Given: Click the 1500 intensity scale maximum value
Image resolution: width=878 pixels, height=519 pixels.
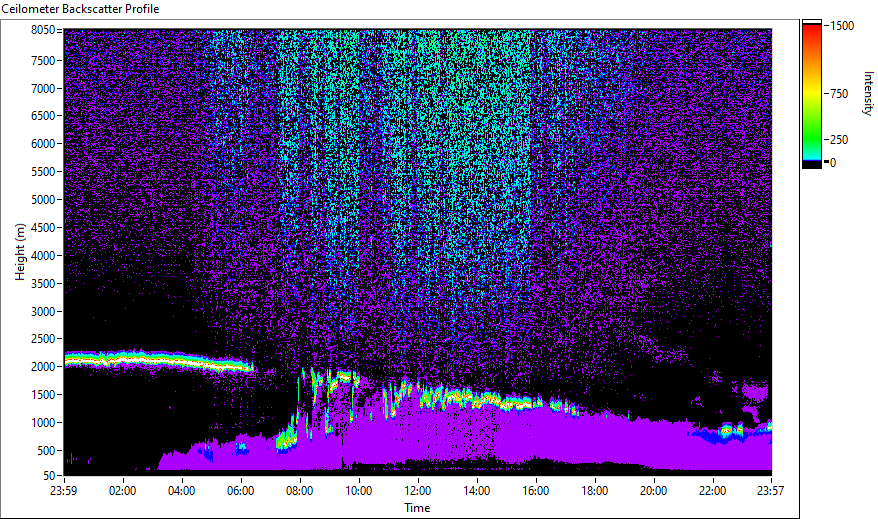Looking at the screenshot, I should coord(842,26).
